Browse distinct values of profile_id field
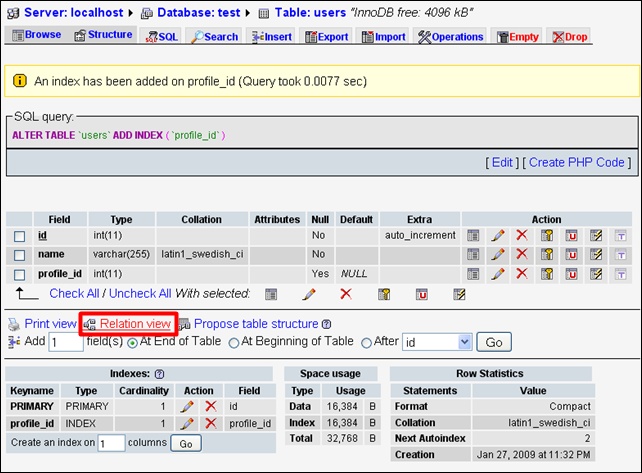Viewport: 642px width, 473px height. pyautogui.click(x=473, y=274)
